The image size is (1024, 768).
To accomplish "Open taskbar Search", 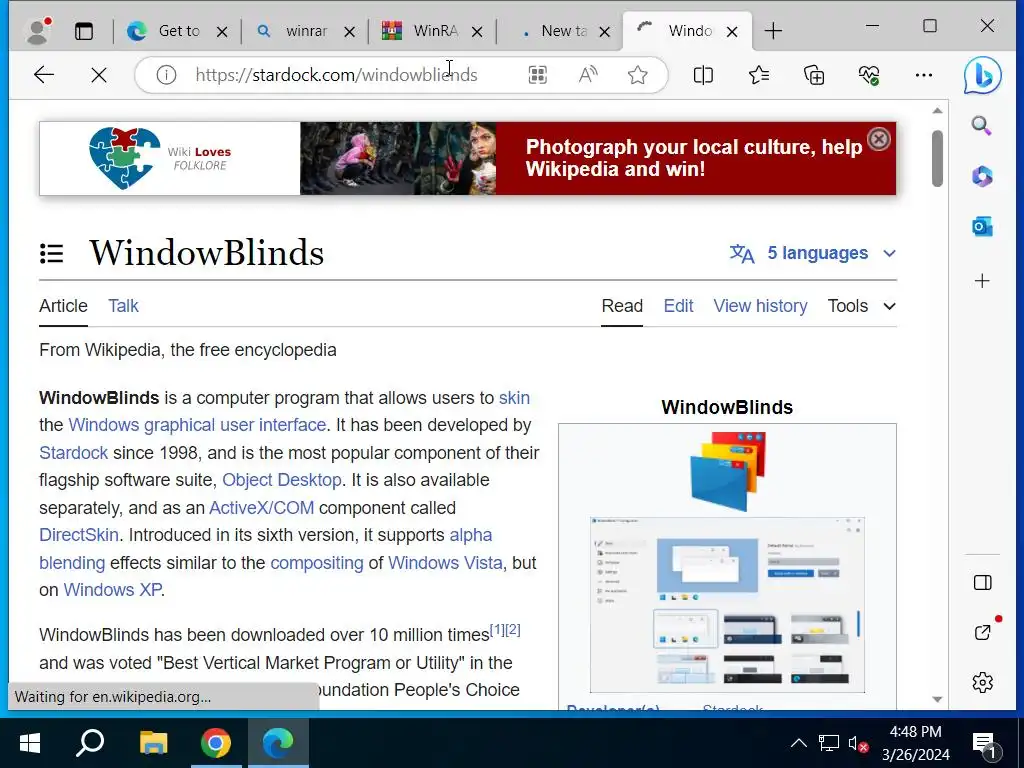I will point(90,743).
